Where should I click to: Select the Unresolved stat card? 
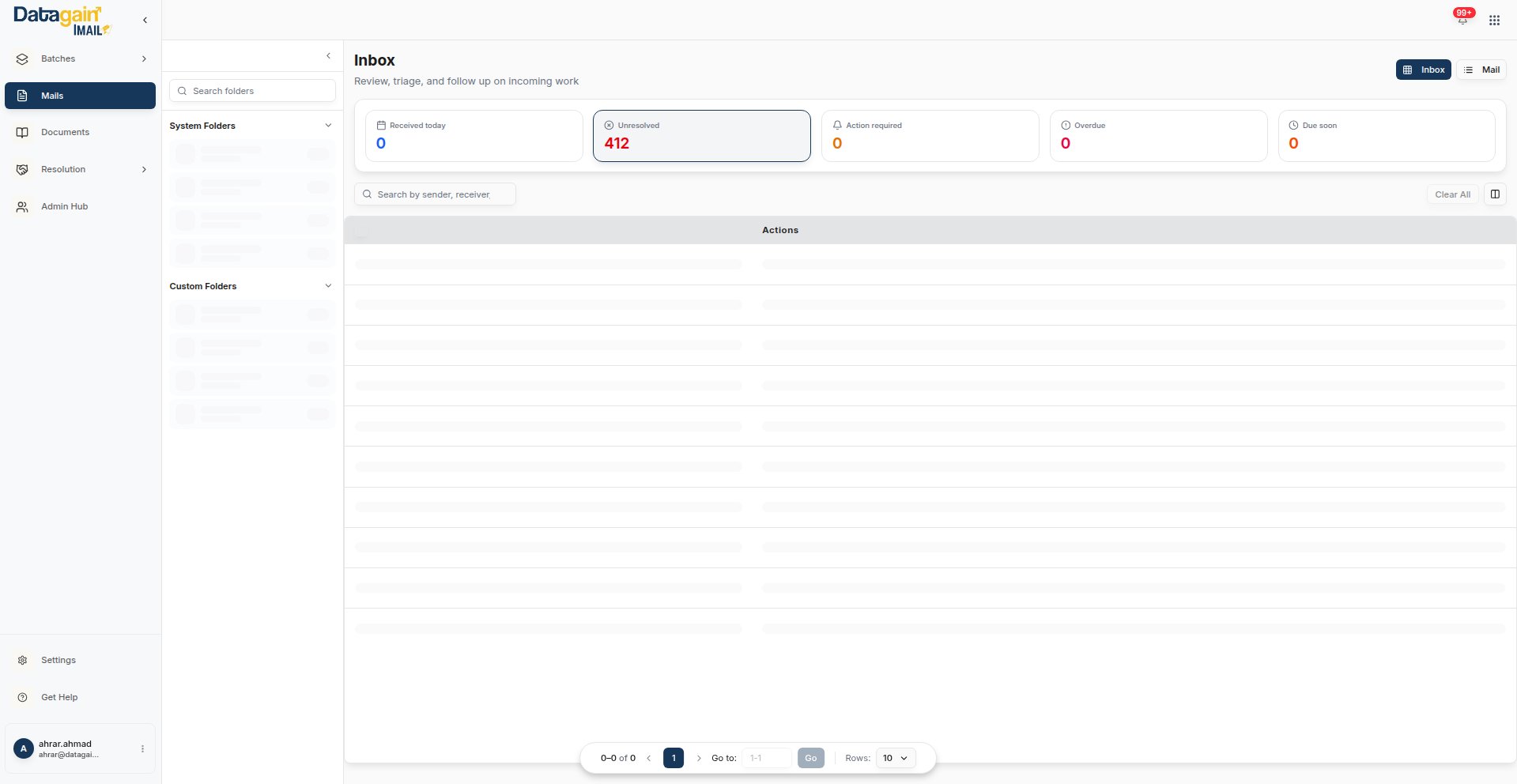(x=701, y=136)
